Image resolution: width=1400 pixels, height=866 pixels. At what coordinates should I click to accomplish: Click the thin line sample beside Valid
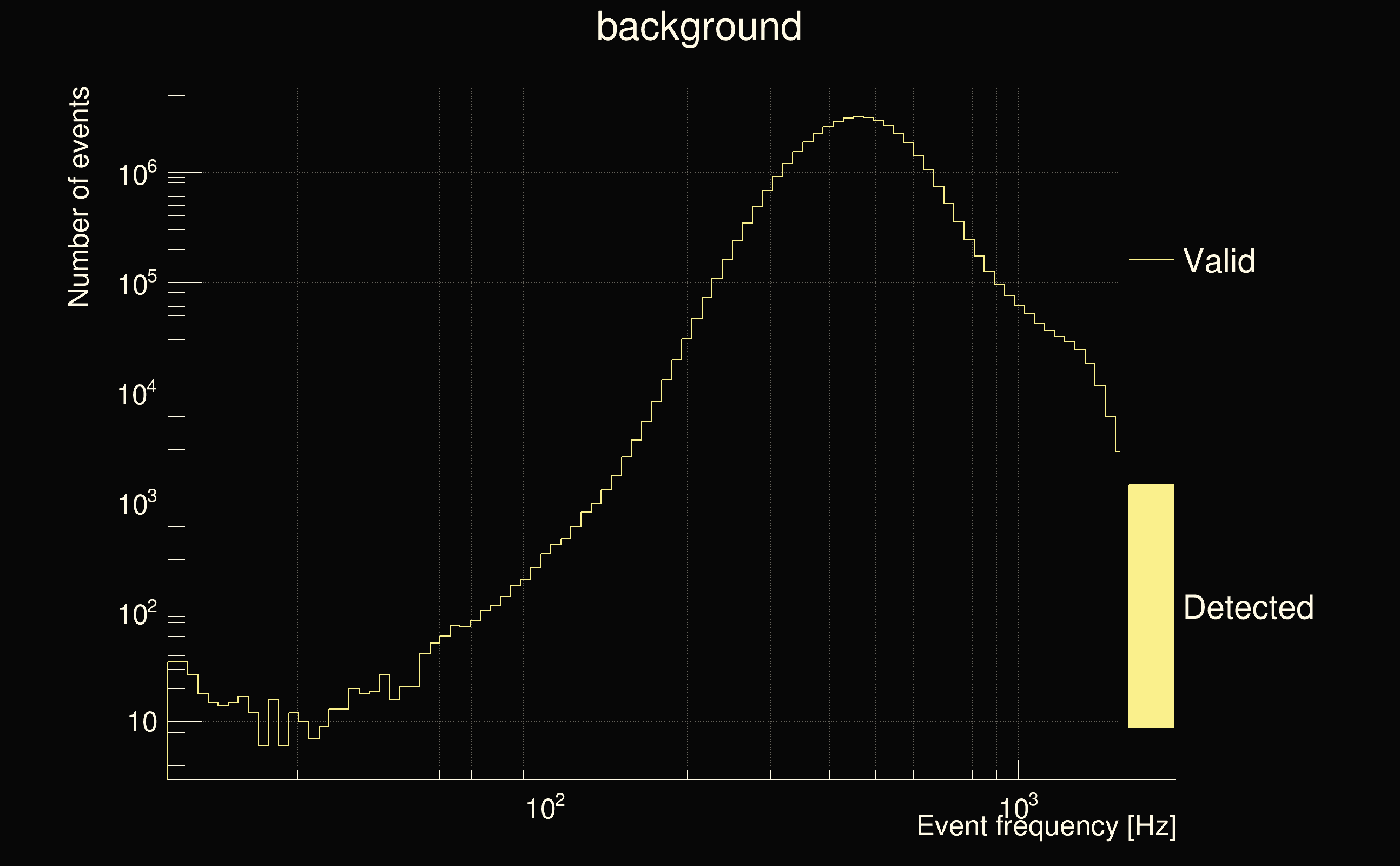[x=1151, y=260]
